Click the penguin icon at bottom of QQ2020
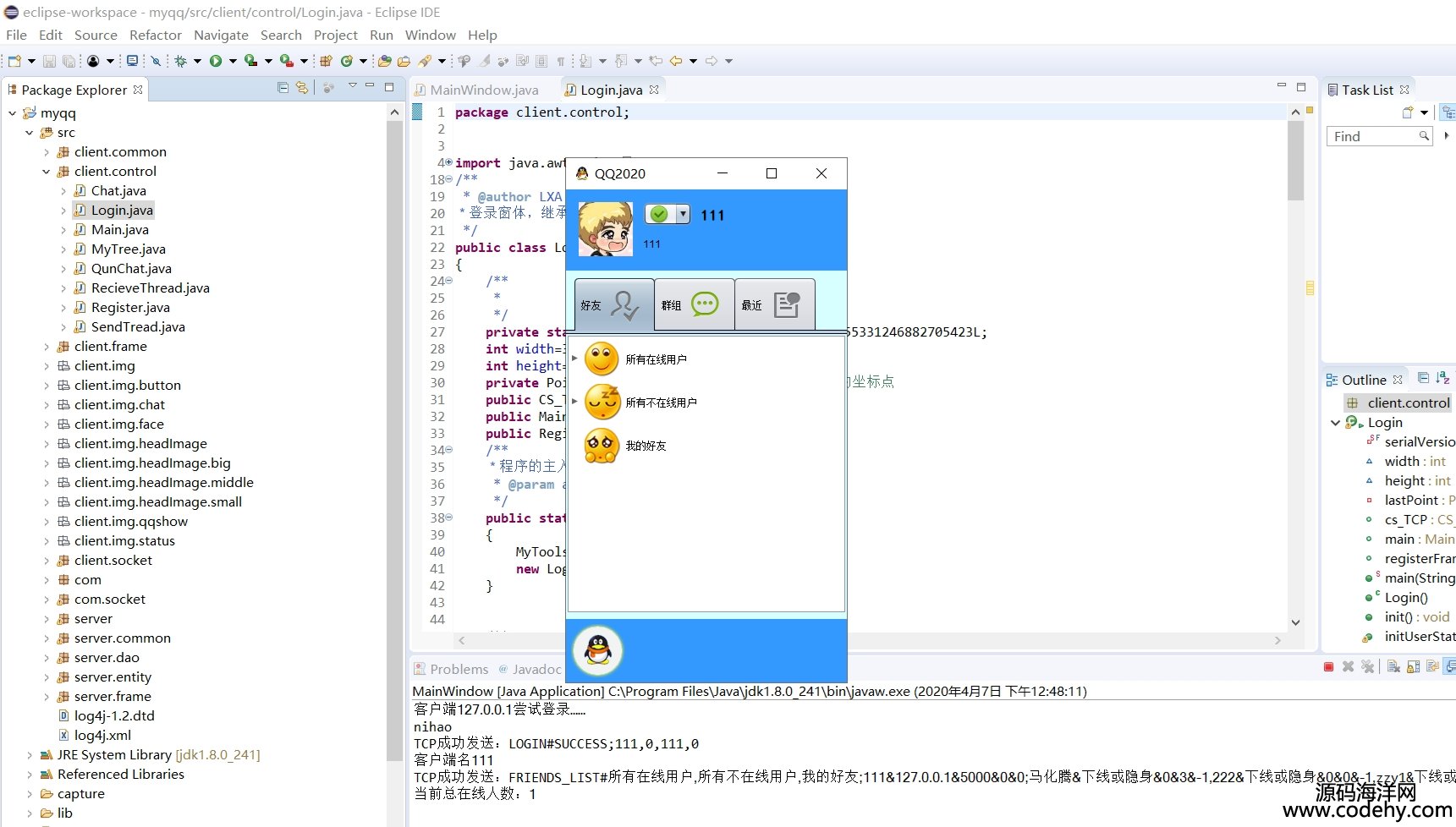 (598, 650)
